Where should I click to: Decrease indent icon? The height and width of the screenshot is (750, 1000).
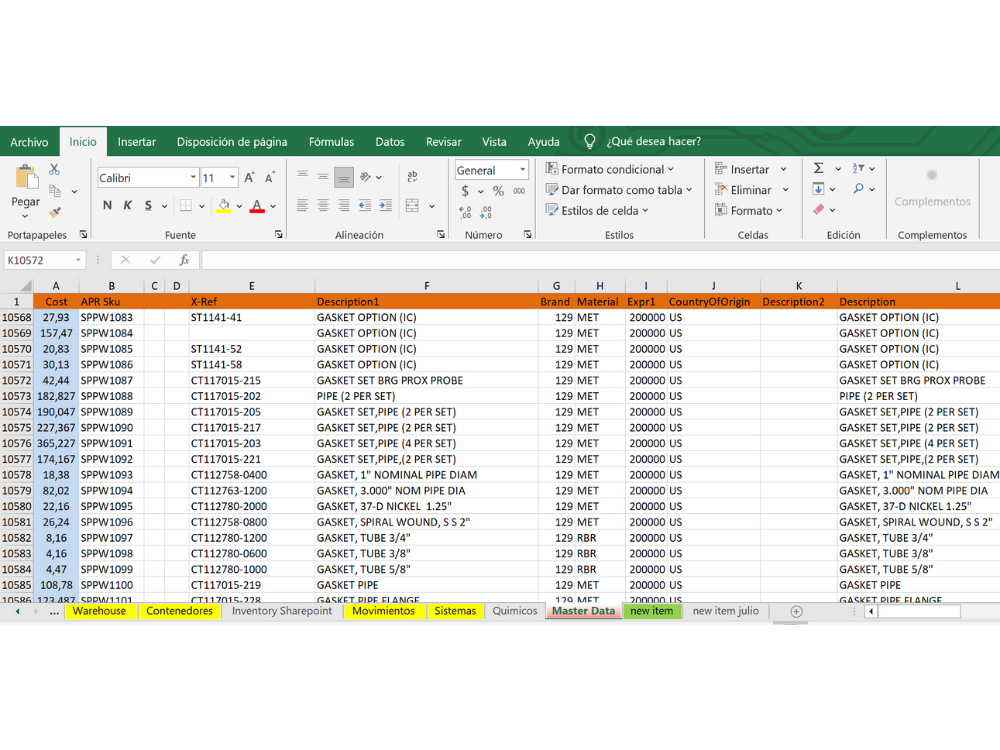coord(365,205)
